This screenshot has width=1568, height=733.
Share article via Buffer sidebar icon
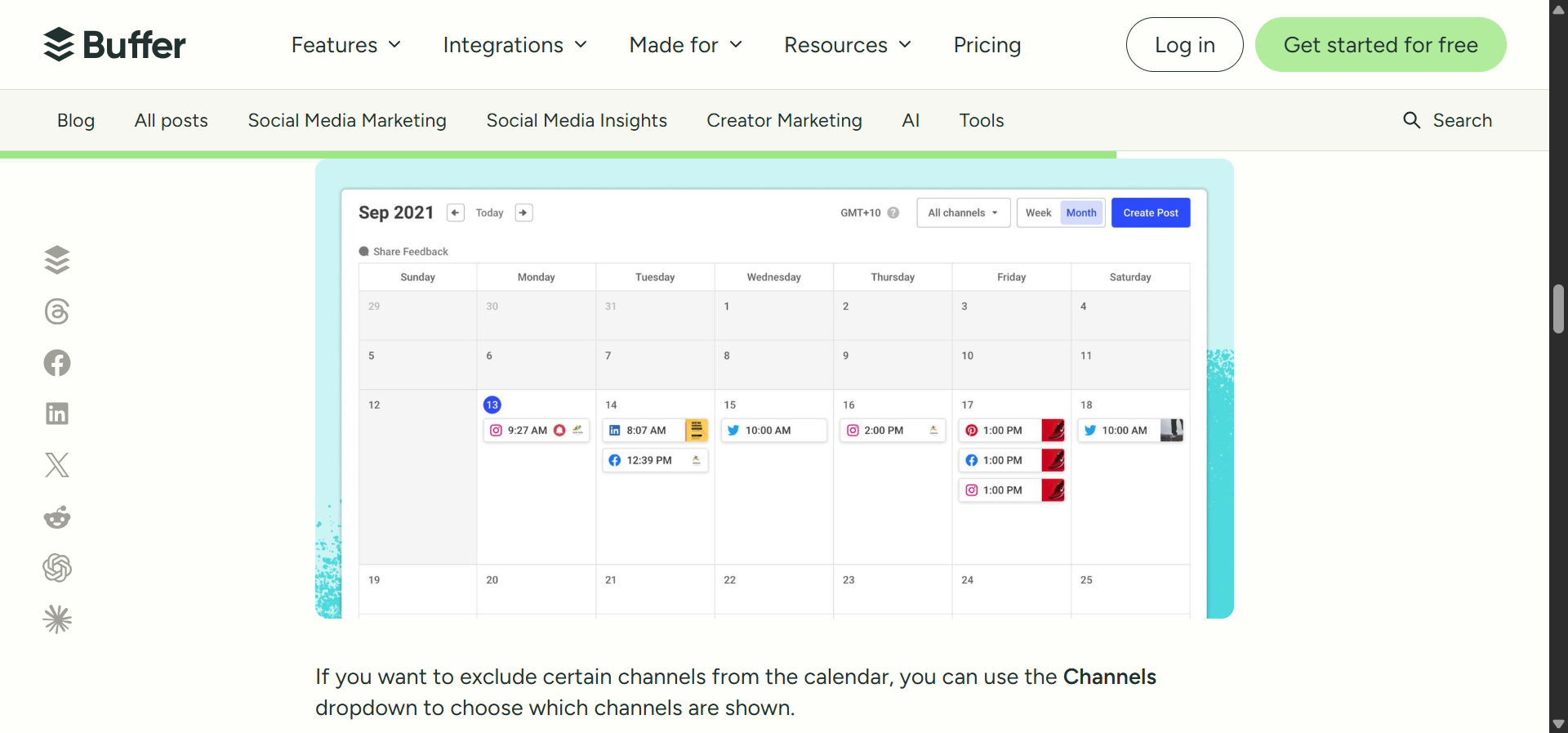point(57,260)
